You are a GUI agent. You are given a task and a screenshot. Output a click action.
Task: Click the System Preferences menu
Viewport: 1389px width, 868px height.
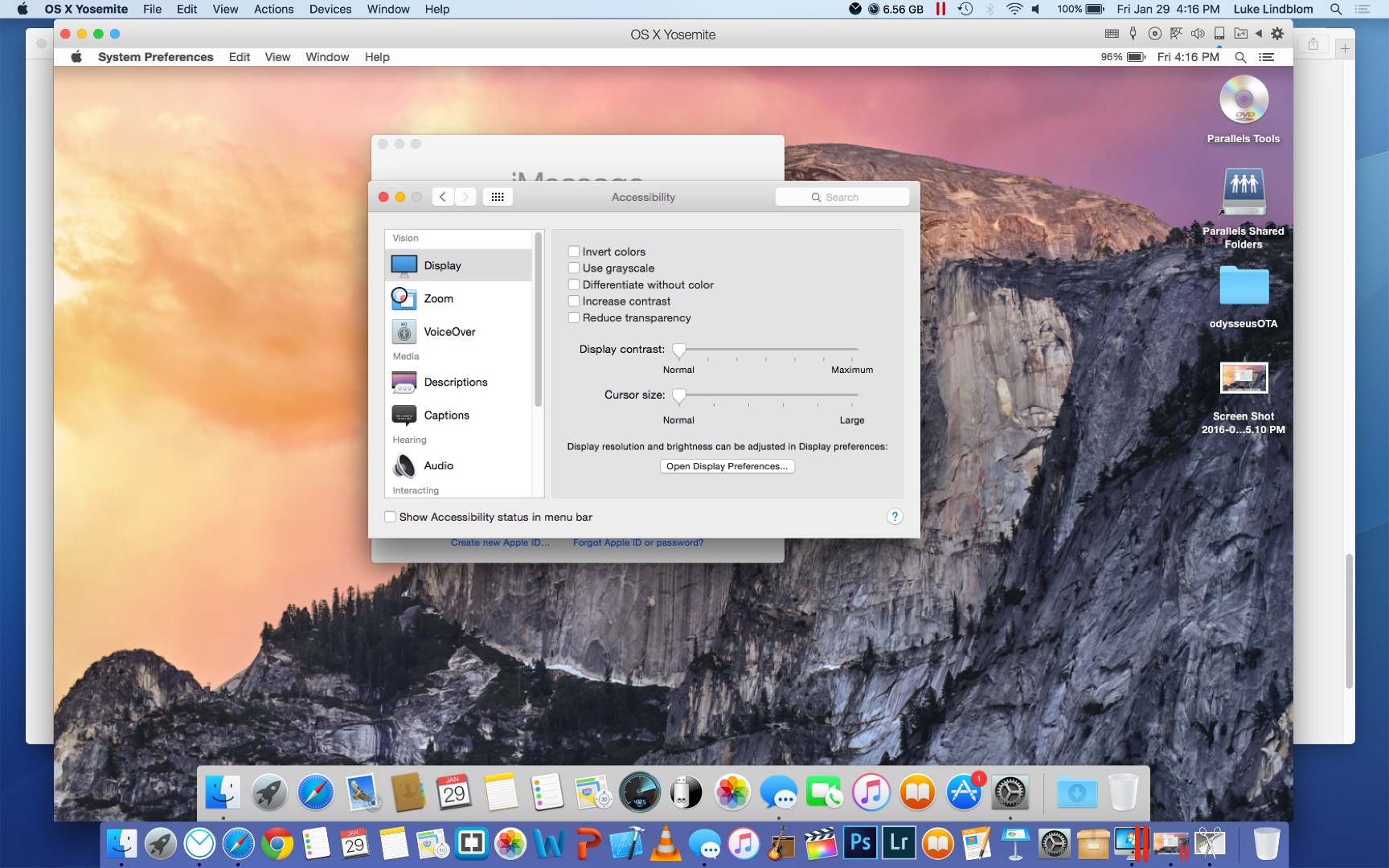coord(156,57)
